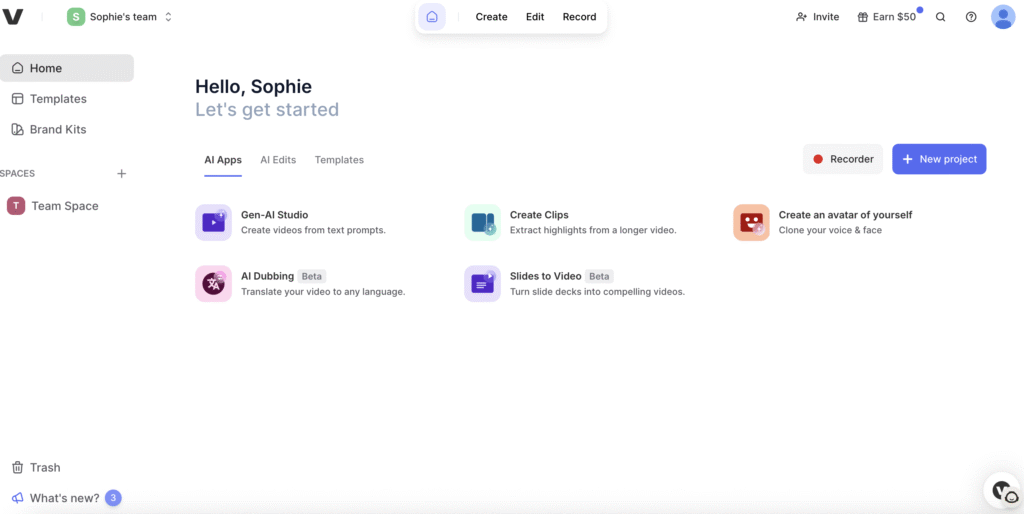Click 'Translate your video to any language.'

(x=323, y=292)
